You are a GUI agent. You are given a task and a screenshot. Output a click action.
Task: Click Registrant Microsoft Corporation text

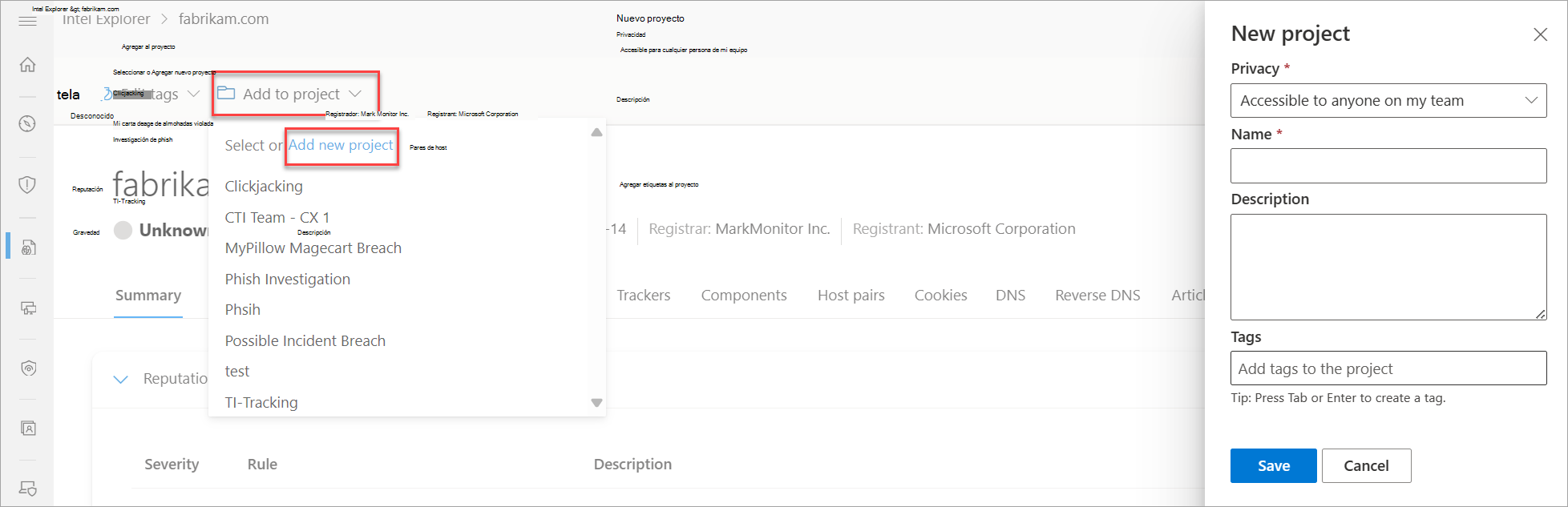coord(964,229)
